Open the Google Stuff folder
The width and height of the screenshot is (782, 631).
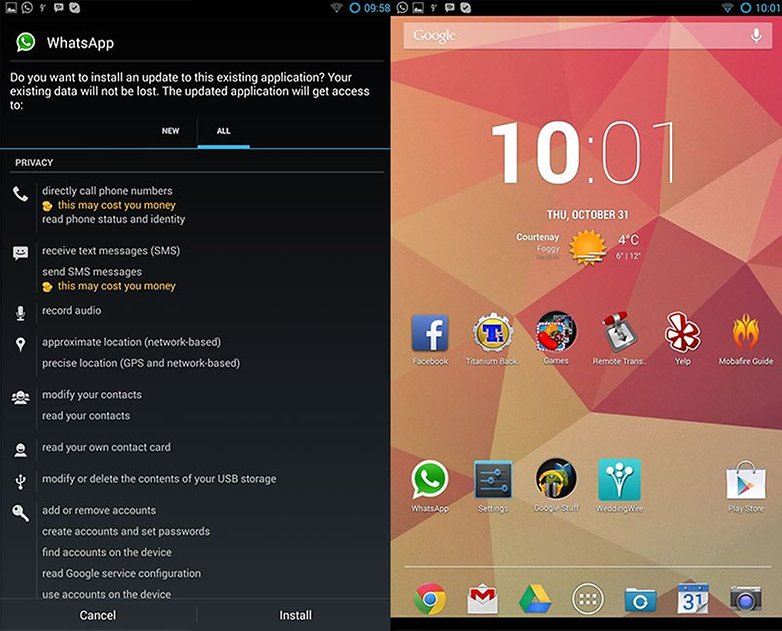(556, 479)
